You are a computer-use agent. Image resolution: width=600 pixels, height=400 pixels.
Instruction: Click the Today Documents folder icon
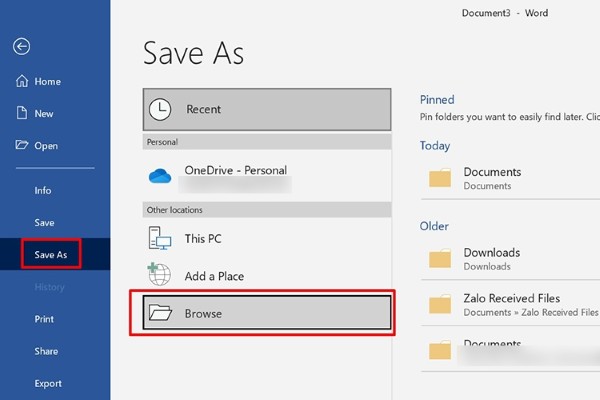coord(440,178)
